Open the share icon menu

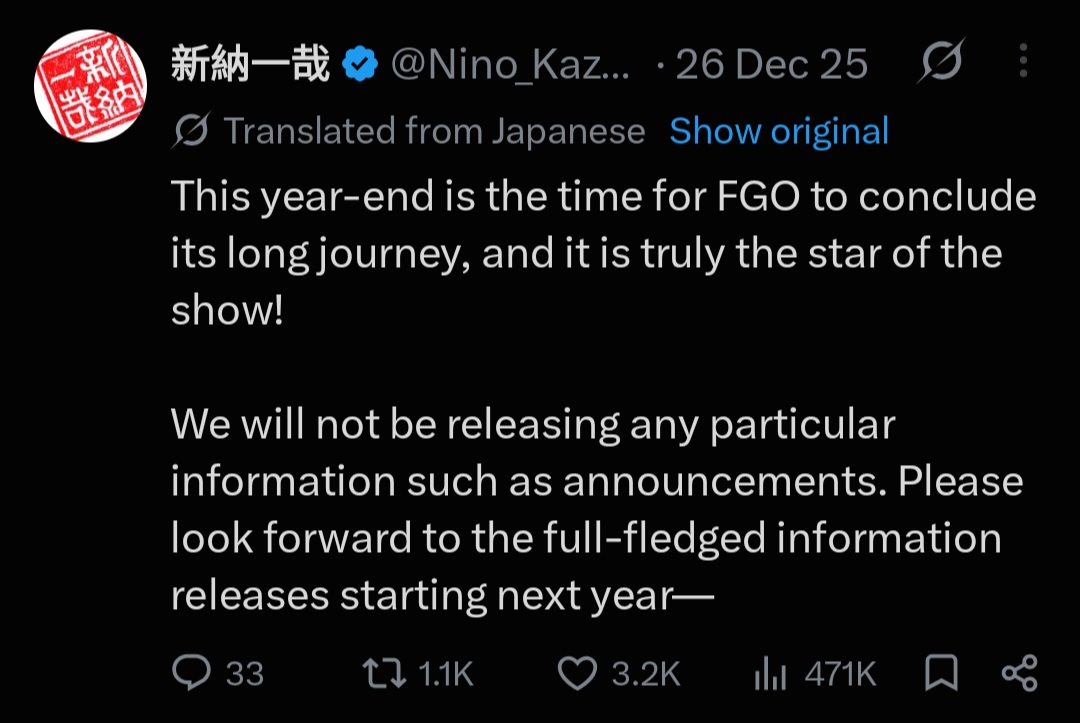tap(1019, 673)
